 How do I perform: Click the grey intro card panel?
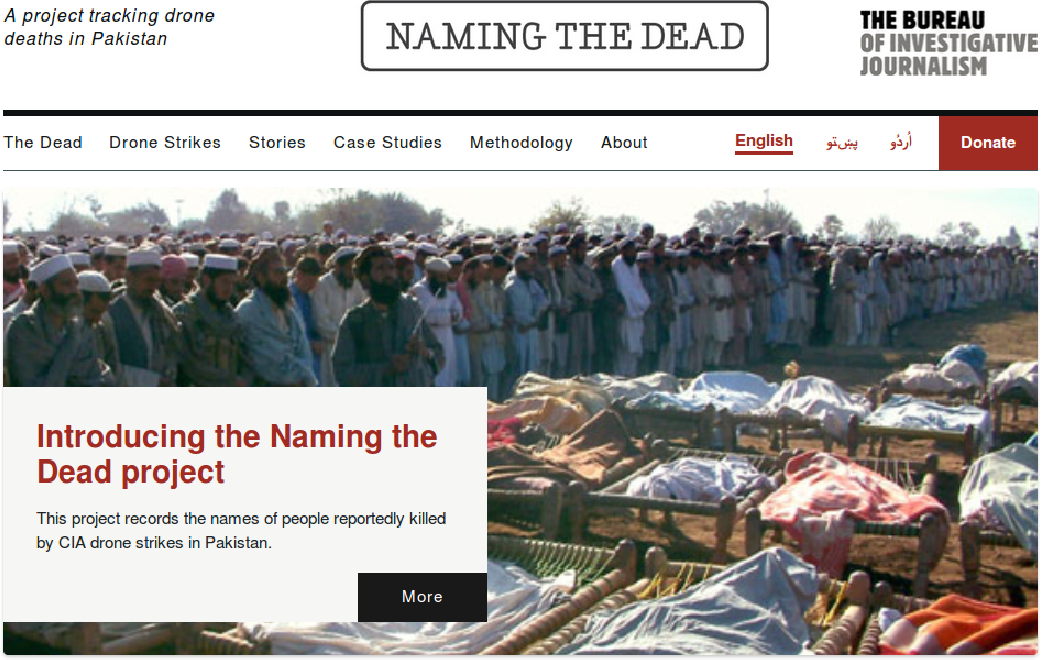(245, 504)
